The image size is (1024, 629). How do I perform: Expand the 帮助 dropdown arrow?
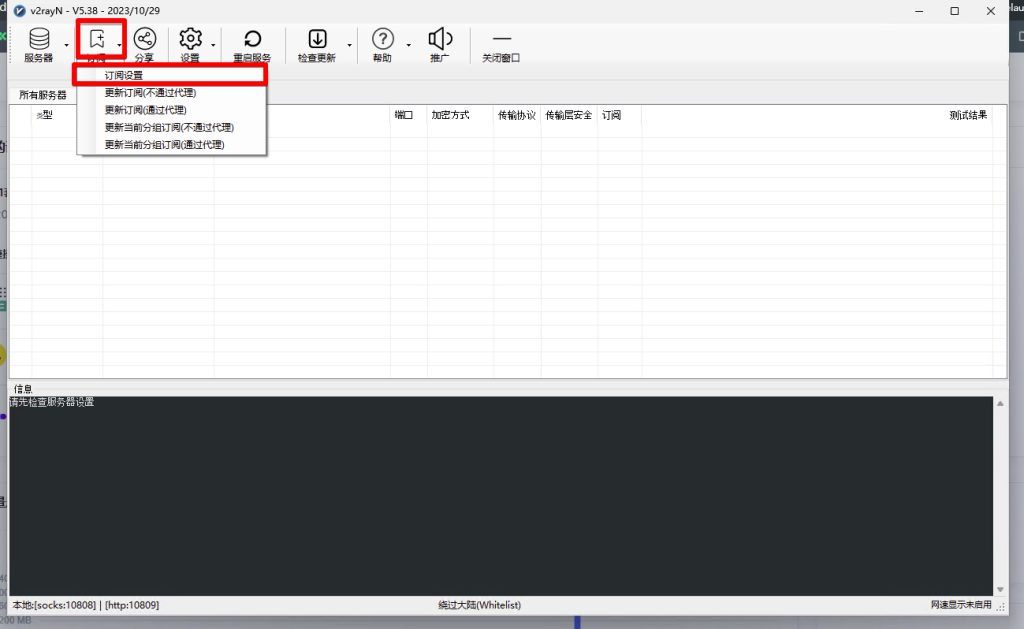tap(409, 45)
